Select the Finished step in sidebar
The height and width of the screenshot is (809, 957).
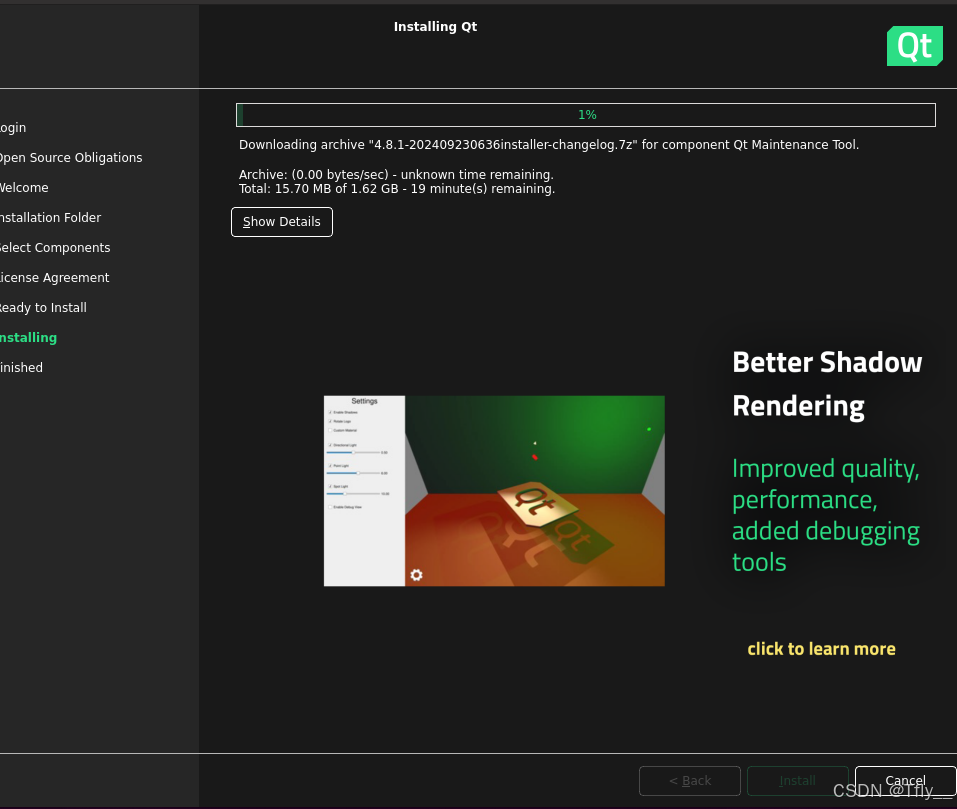(x=21, y=367)
